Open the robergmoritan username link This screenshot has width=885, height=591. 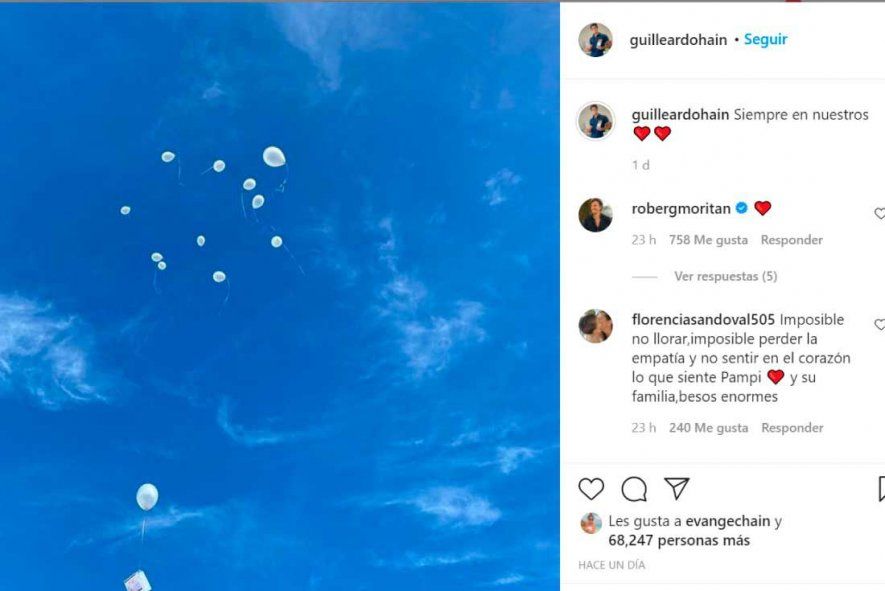[x=680, y=209]
